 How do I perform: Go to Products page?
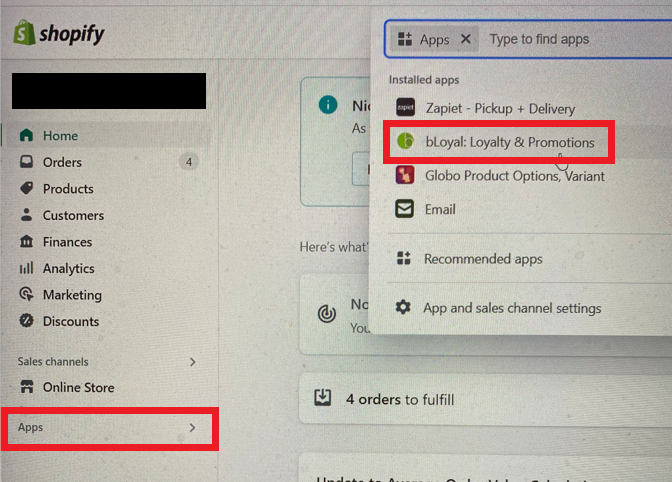click(x=106, y=189)
